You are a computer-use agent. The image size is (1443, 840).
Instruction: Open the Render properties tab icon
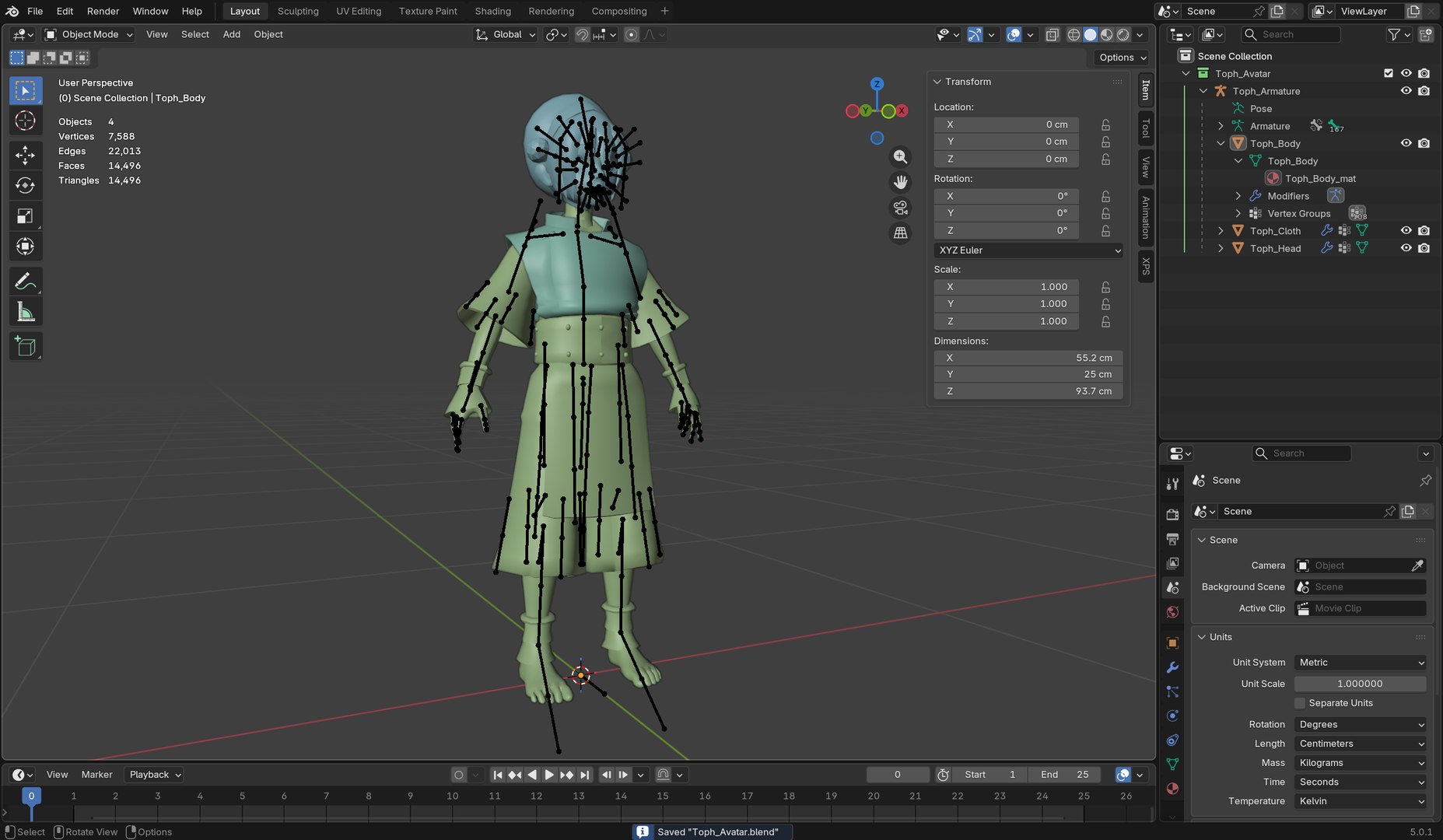1172,514
